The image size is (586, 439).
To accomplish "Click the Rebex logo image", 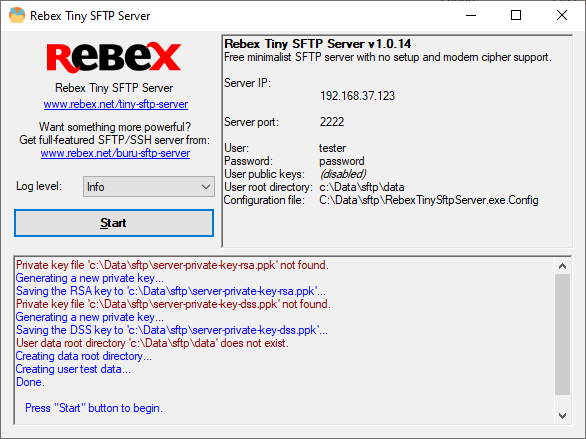I will [114, 58].
